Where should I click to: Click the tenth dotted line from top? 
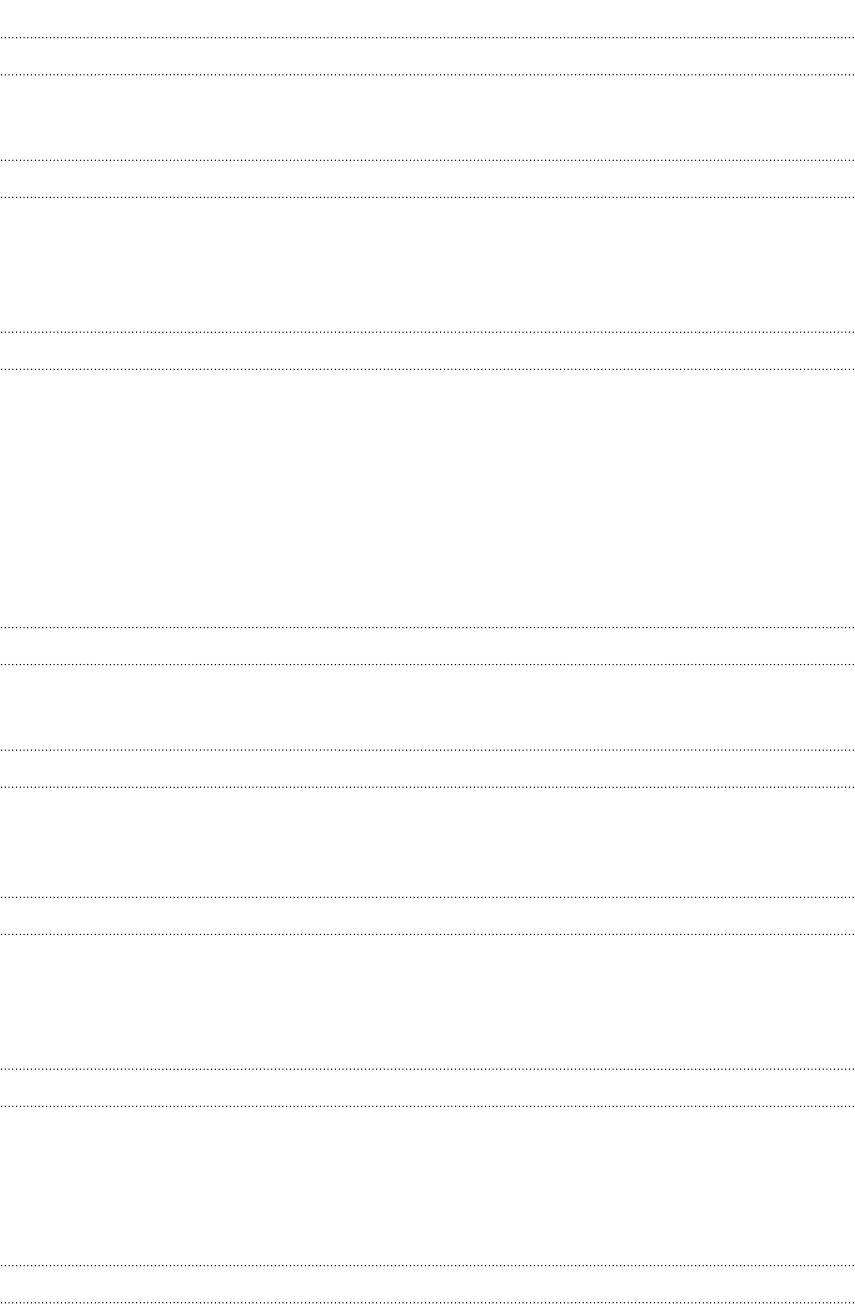click(x=427, y=787)
